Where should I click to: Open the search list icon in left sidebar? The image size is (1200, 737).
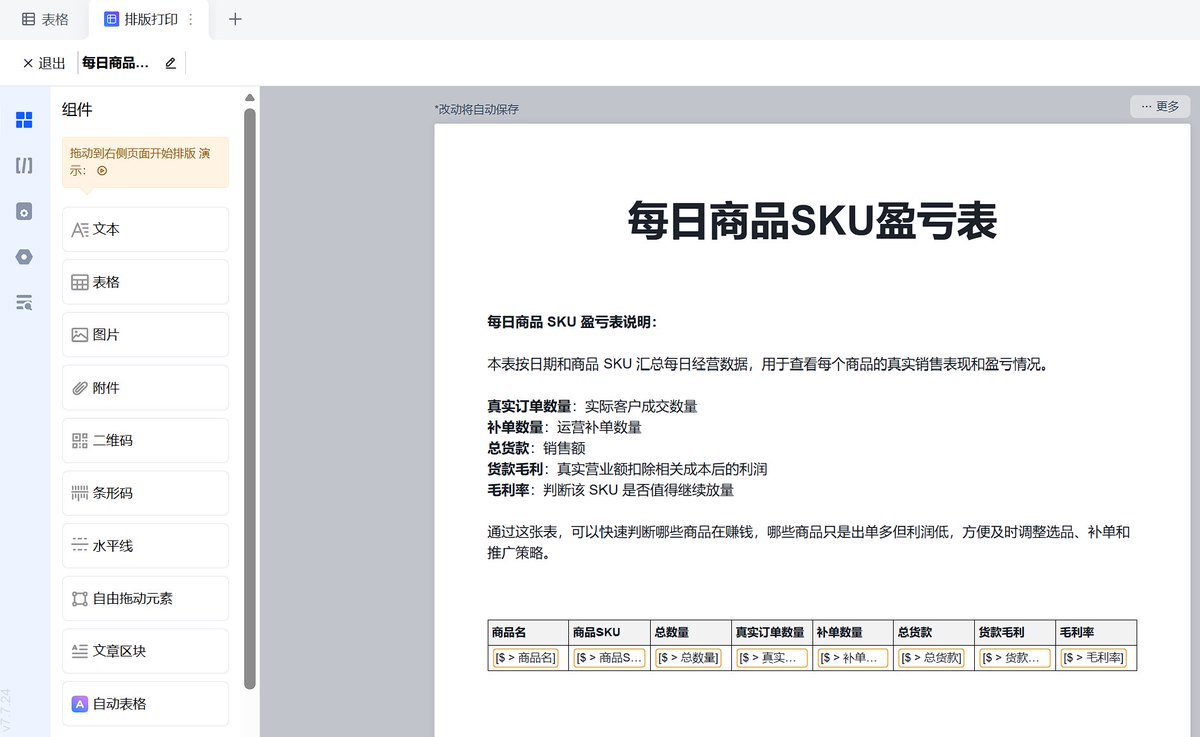24,302
